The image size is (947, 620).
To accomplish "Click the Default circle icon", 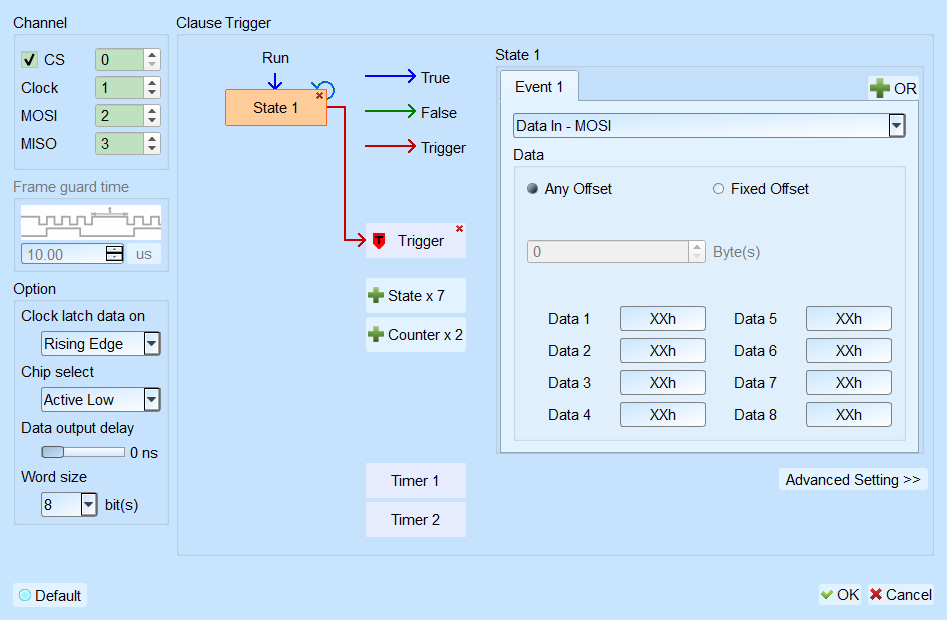I will point(25,595).
